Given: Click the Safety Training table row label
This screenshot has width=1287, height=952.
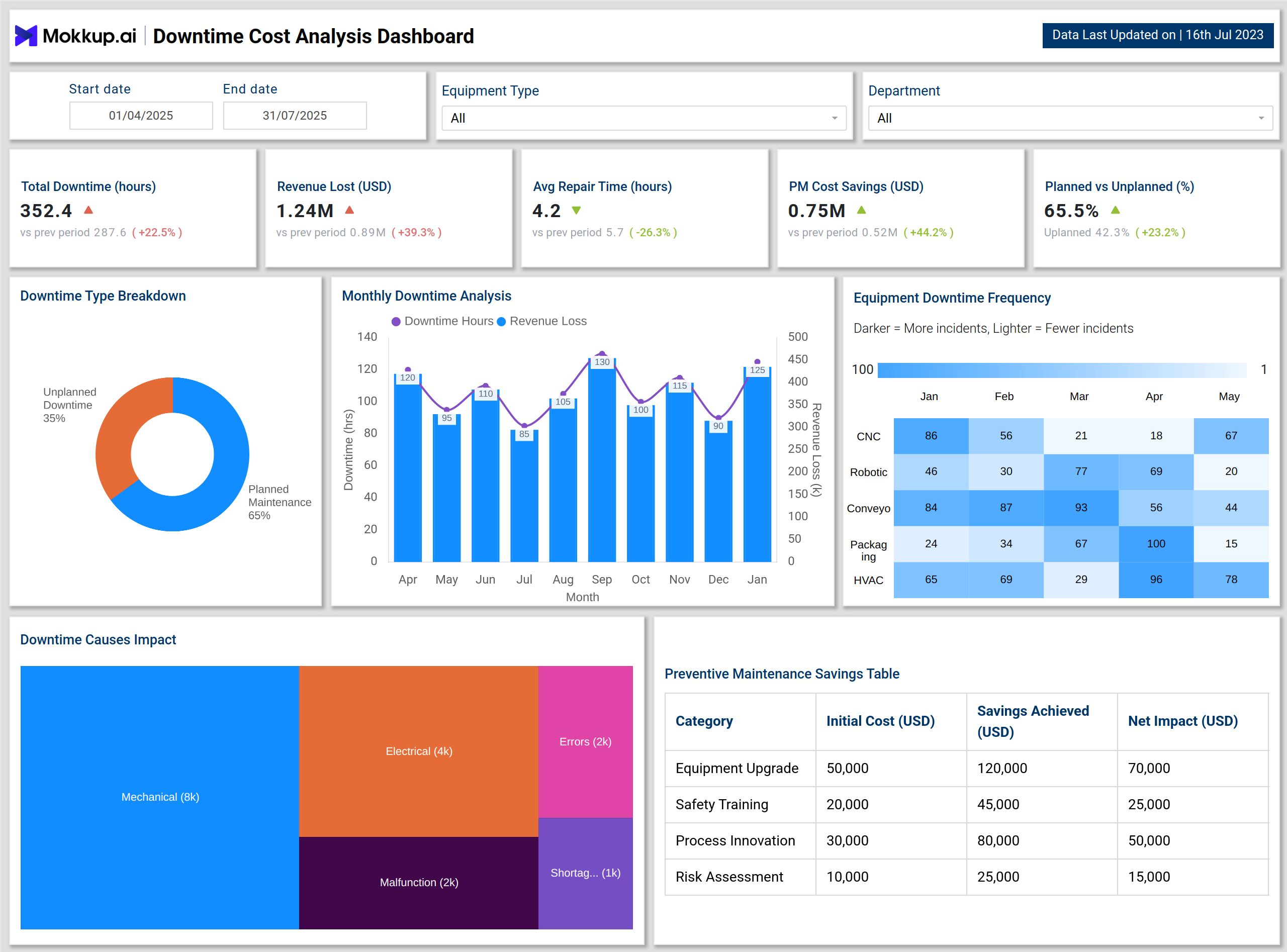Looking at the screenshot, I should tap(722, 805).
